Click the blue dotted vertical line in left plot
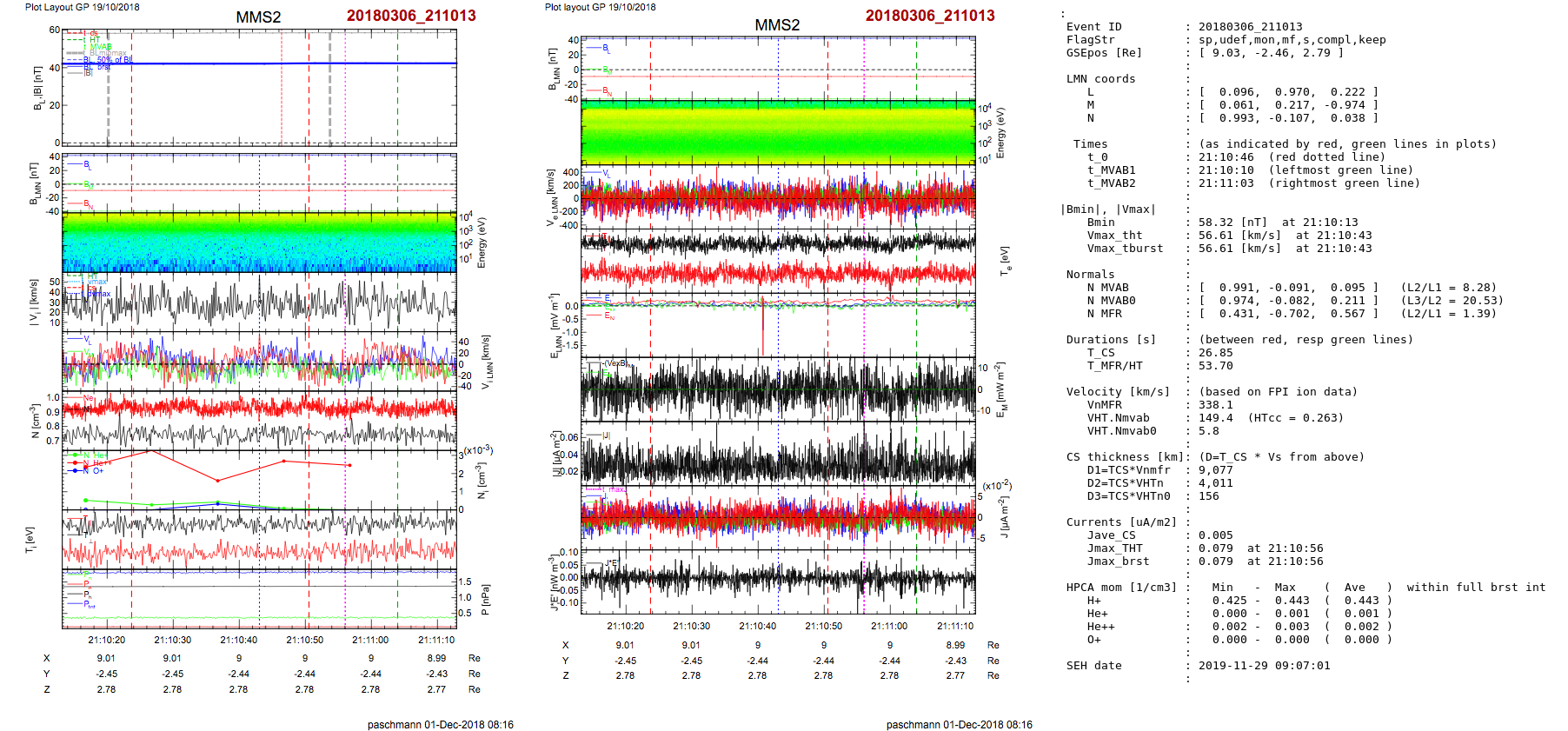Screen dimensions: 1568x731 coord(259,391)
